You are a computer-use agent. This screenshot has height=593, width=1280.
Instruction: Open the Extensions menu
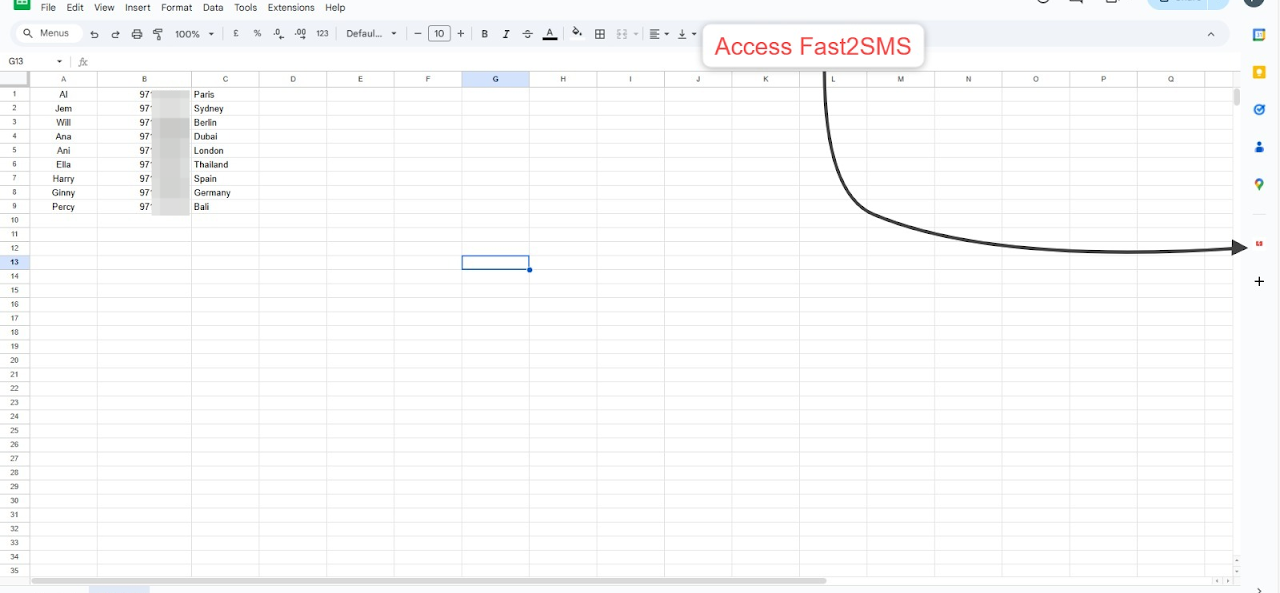[290, 8]
